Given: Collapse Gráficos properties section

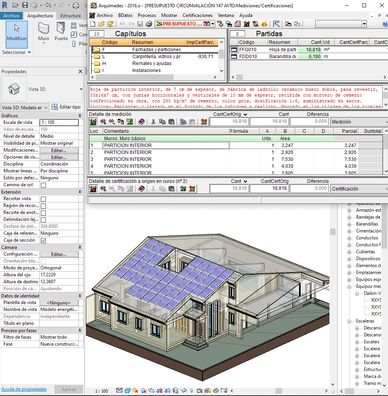Looking at the screenshot, I should (x=80, y=116).
